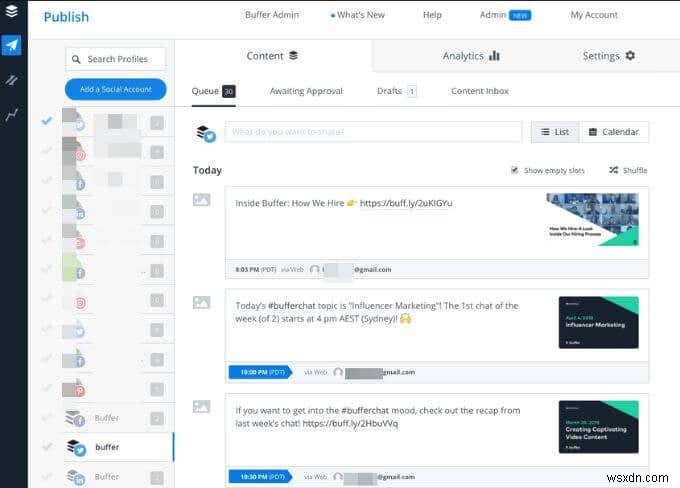Click image icon beside How We Hire post
Viewport: 680px width, 488px height.
(x=201, y=200)
